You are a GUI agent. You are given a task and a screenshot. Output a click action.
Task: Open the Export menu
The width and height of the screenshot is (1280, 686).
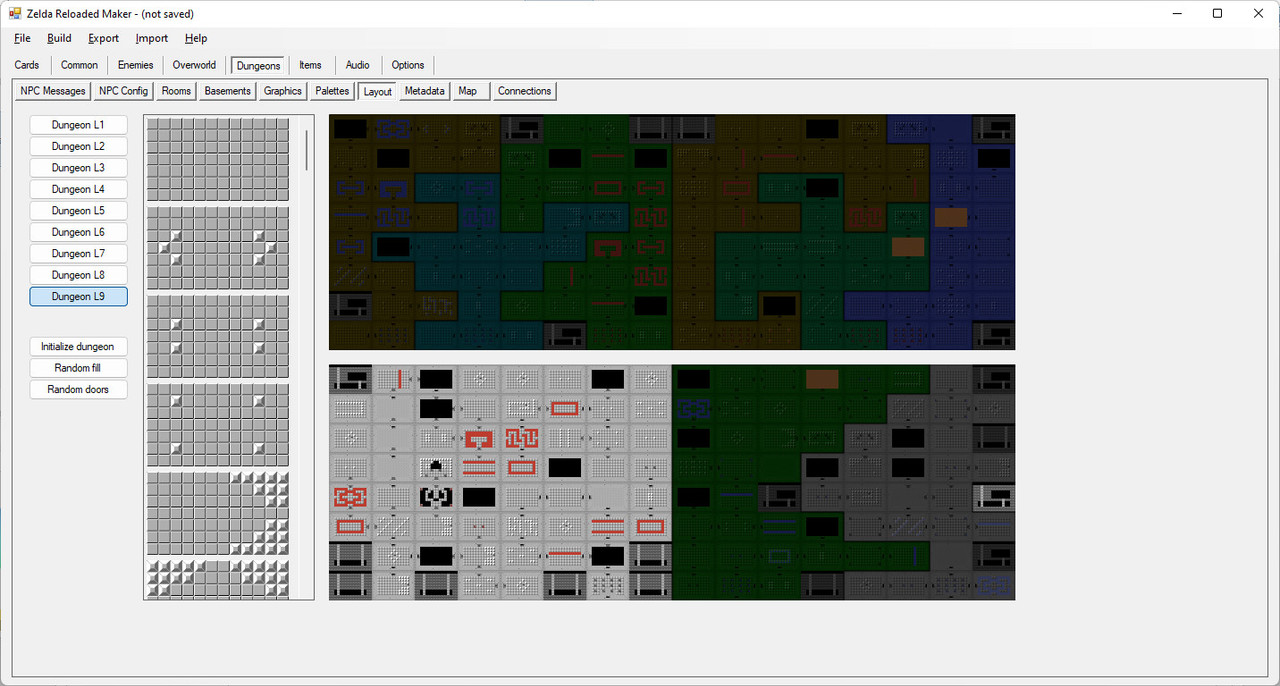[103, 38]
